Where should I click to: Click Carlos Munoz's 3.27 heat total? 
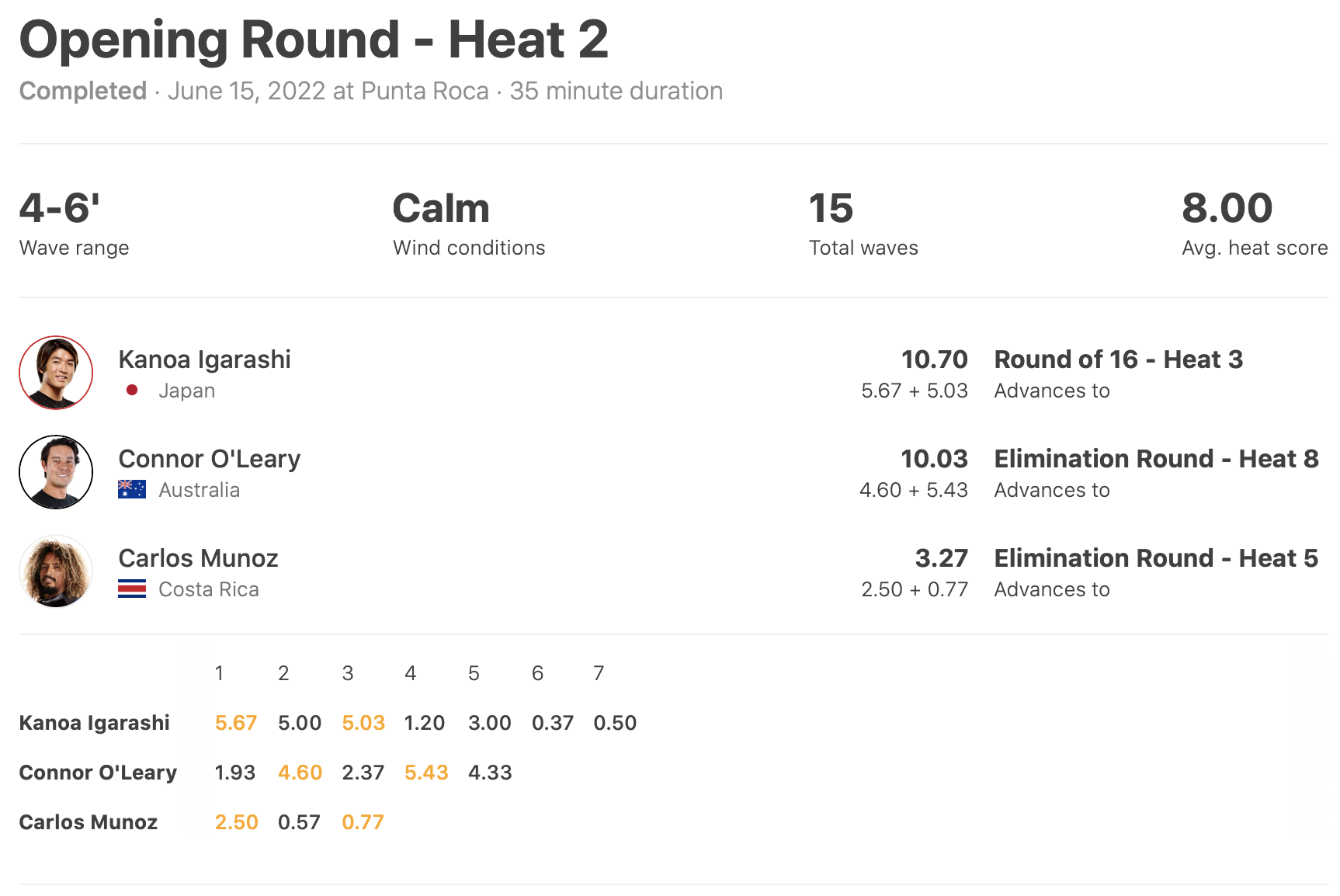(x=941, y=558)
